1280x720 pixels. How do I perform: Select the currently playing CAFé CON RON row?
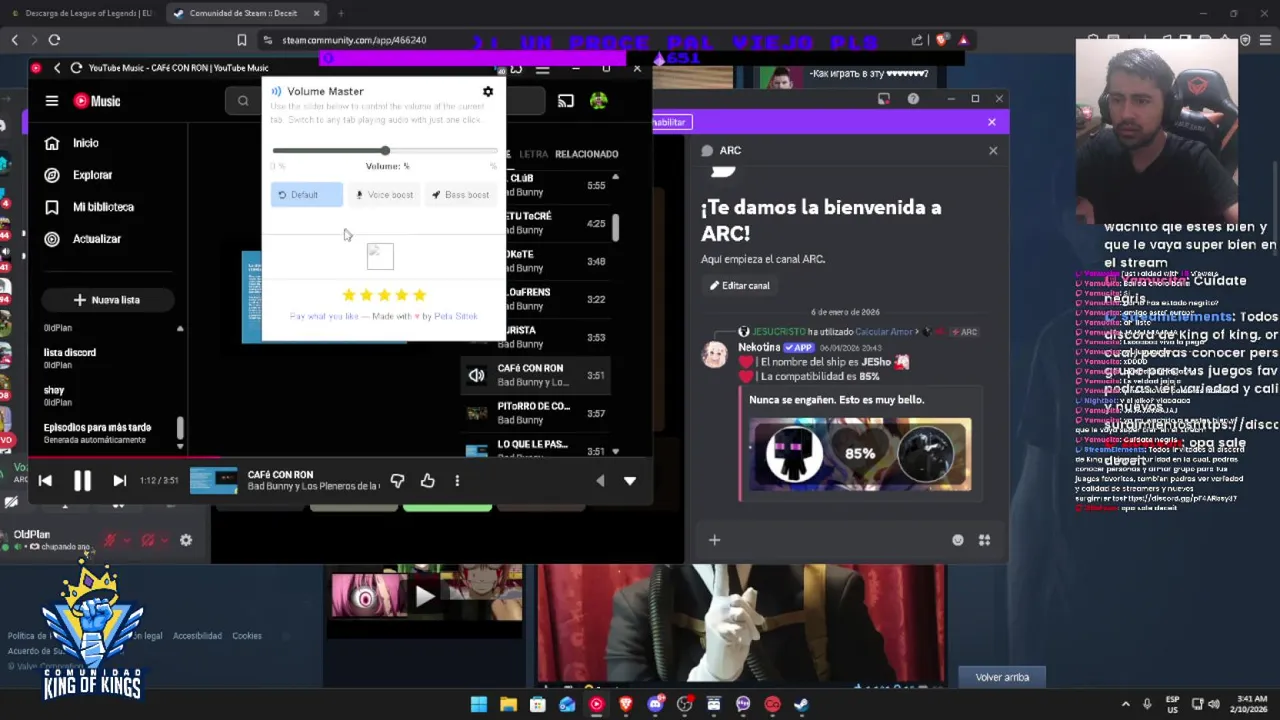coord(535,375)
